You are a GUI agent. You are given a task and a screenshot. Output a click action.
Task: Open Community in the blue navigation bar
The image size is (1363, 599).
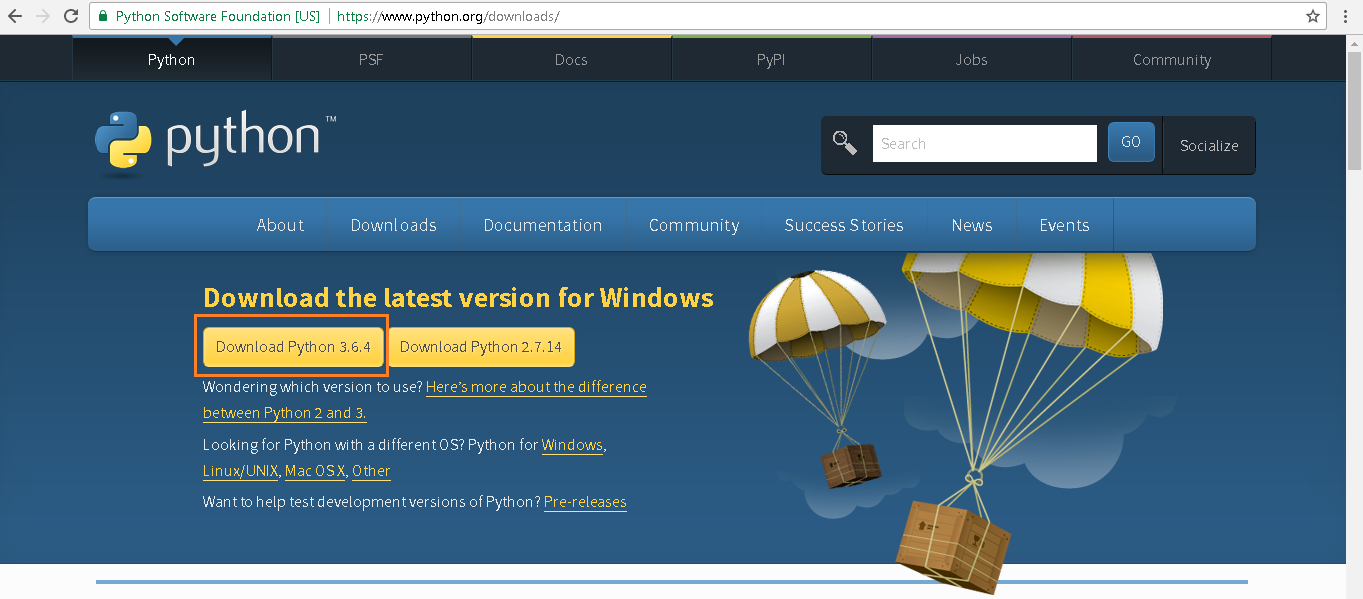(694, 225)
